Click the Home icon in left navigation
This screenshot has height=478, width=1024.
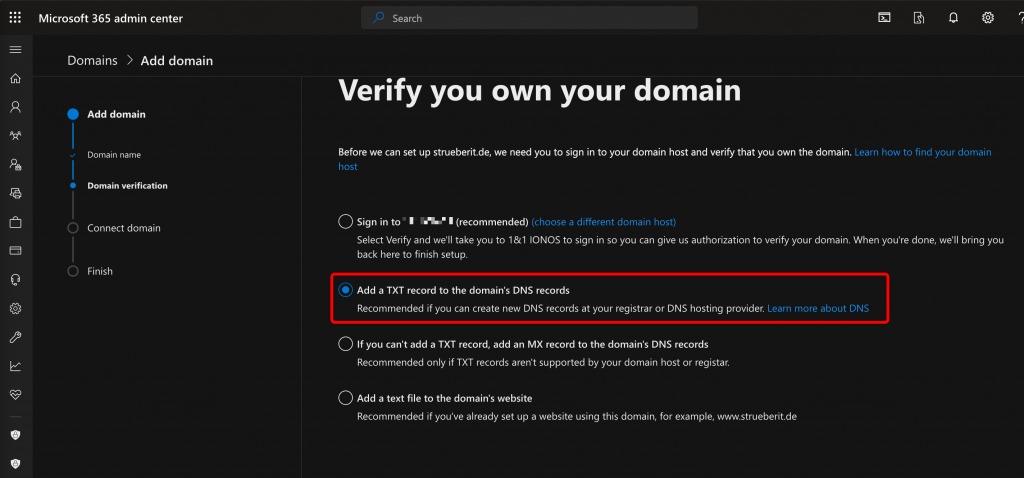[x=15, y=78]
